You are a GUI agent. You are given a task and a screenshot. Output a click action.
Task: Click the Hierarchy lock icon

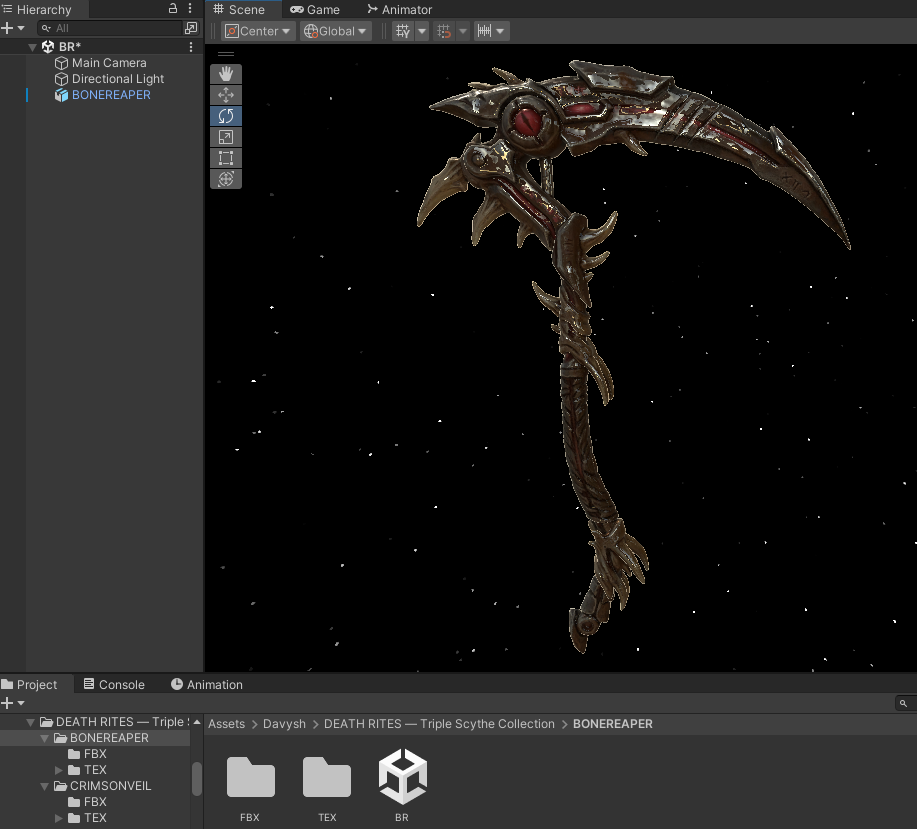tap(173, 8)
